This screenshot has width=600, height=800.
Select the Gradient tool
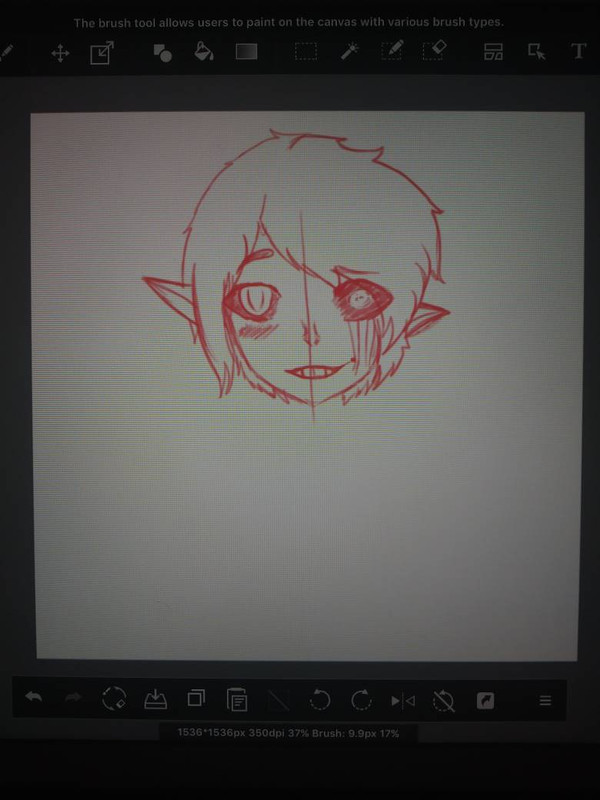click(246, 52)
